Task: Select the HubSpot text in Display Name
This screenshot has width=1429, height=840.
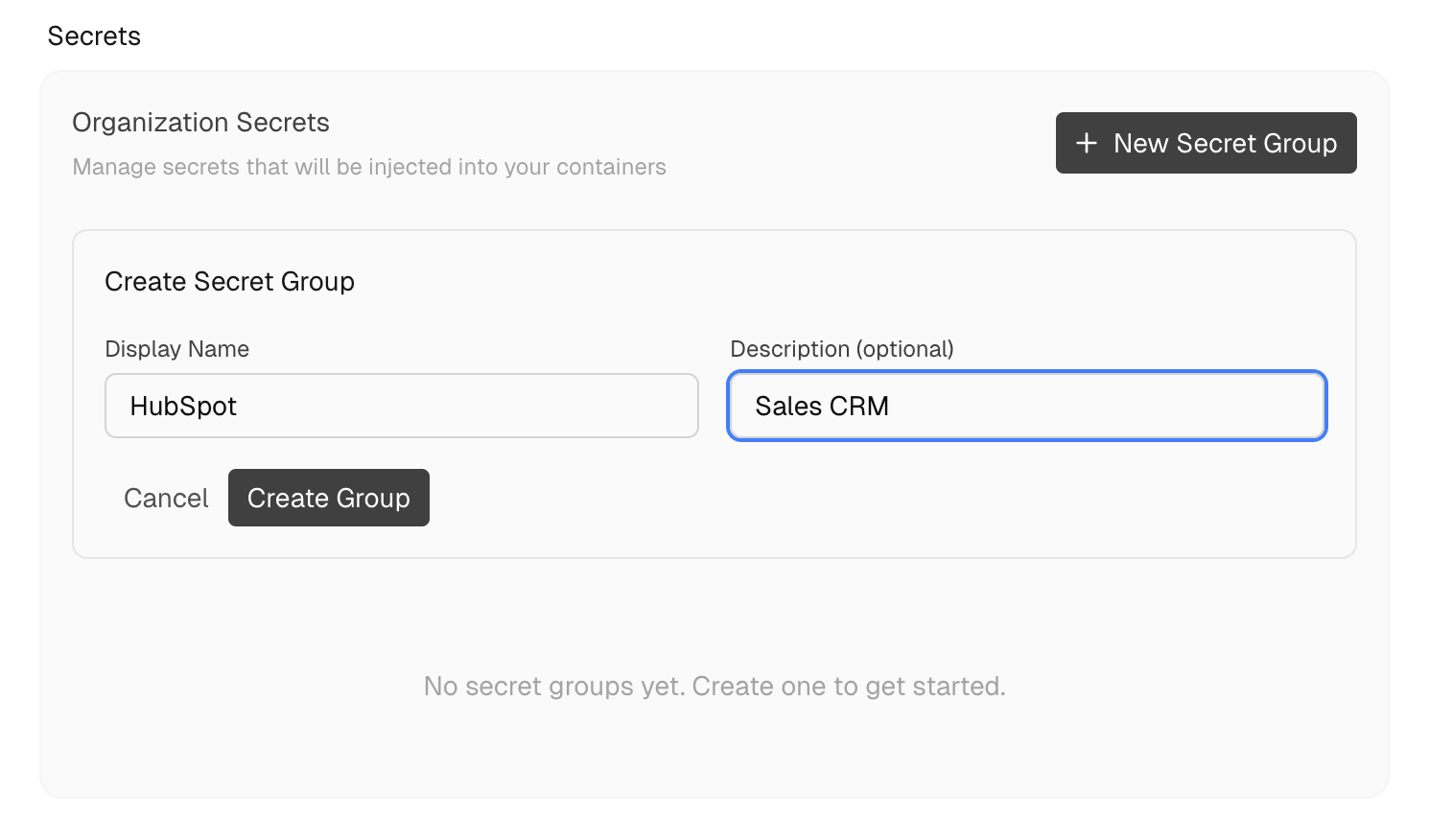Action: click(x=183, y=406)
